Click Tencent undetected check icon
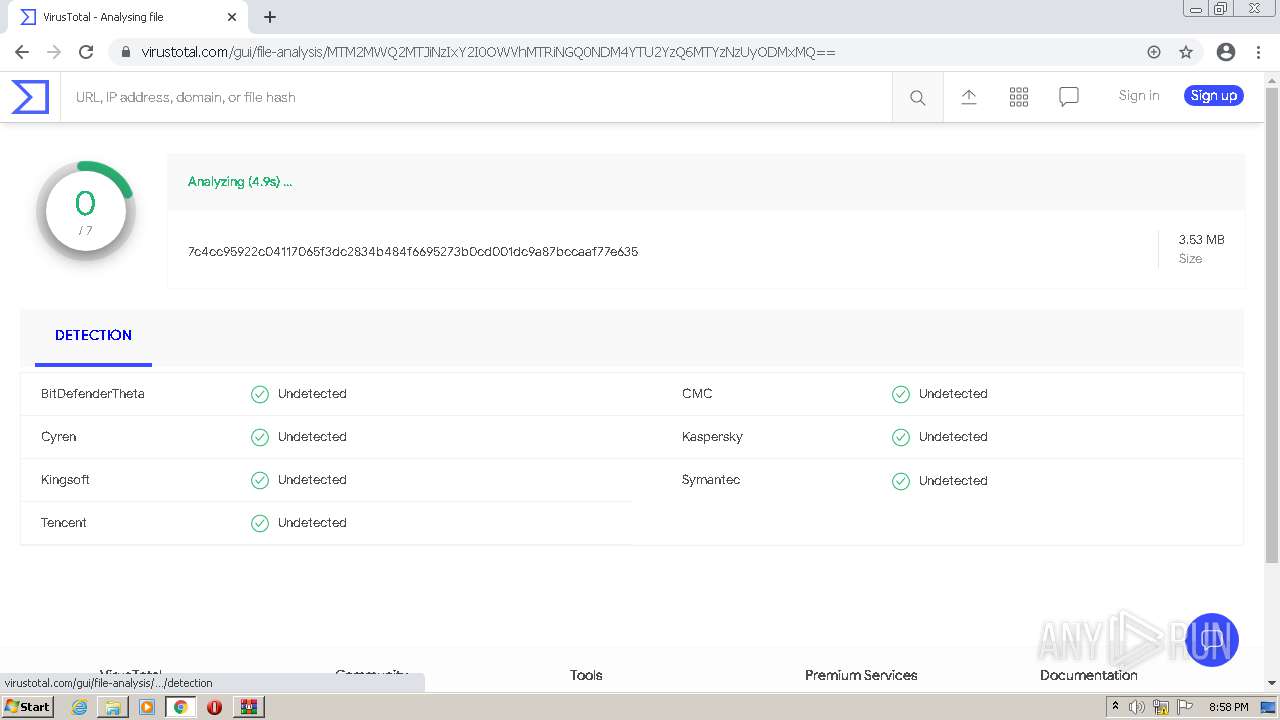The height and width of the screenshot is (720, 1280). click(260, 523)
